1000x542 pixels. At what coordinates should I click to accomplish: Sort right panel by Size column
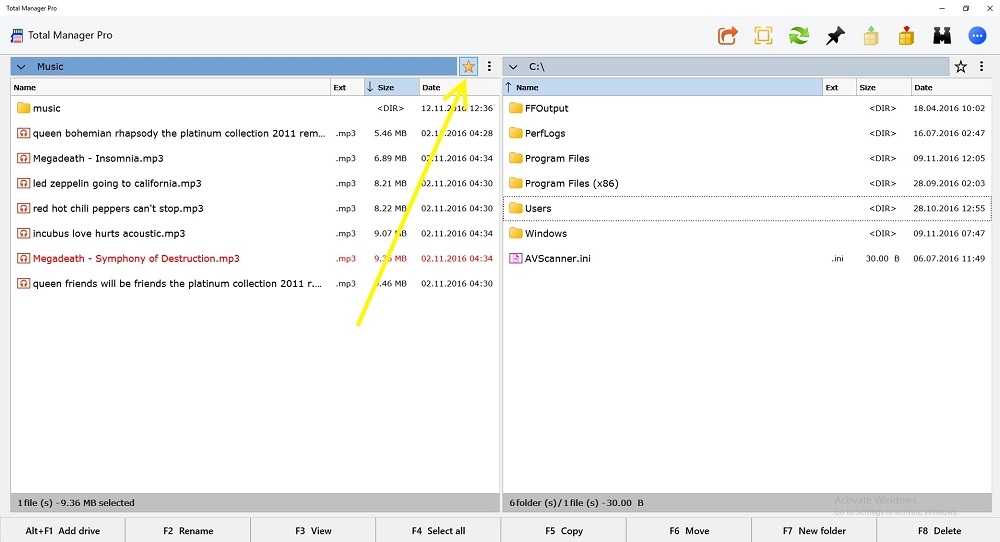(883, 87)
